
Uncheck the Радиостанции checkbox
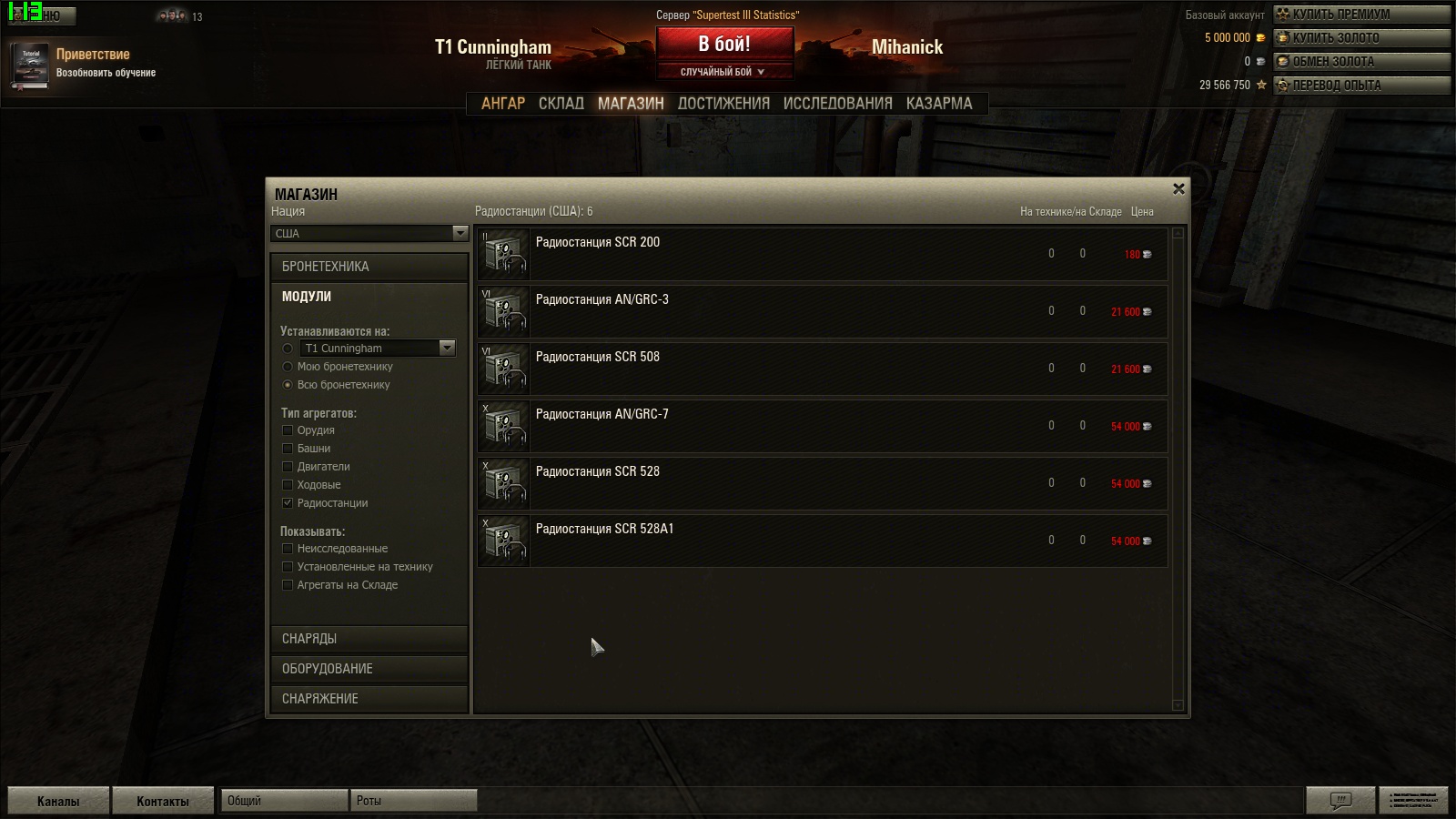pos(288,503)
